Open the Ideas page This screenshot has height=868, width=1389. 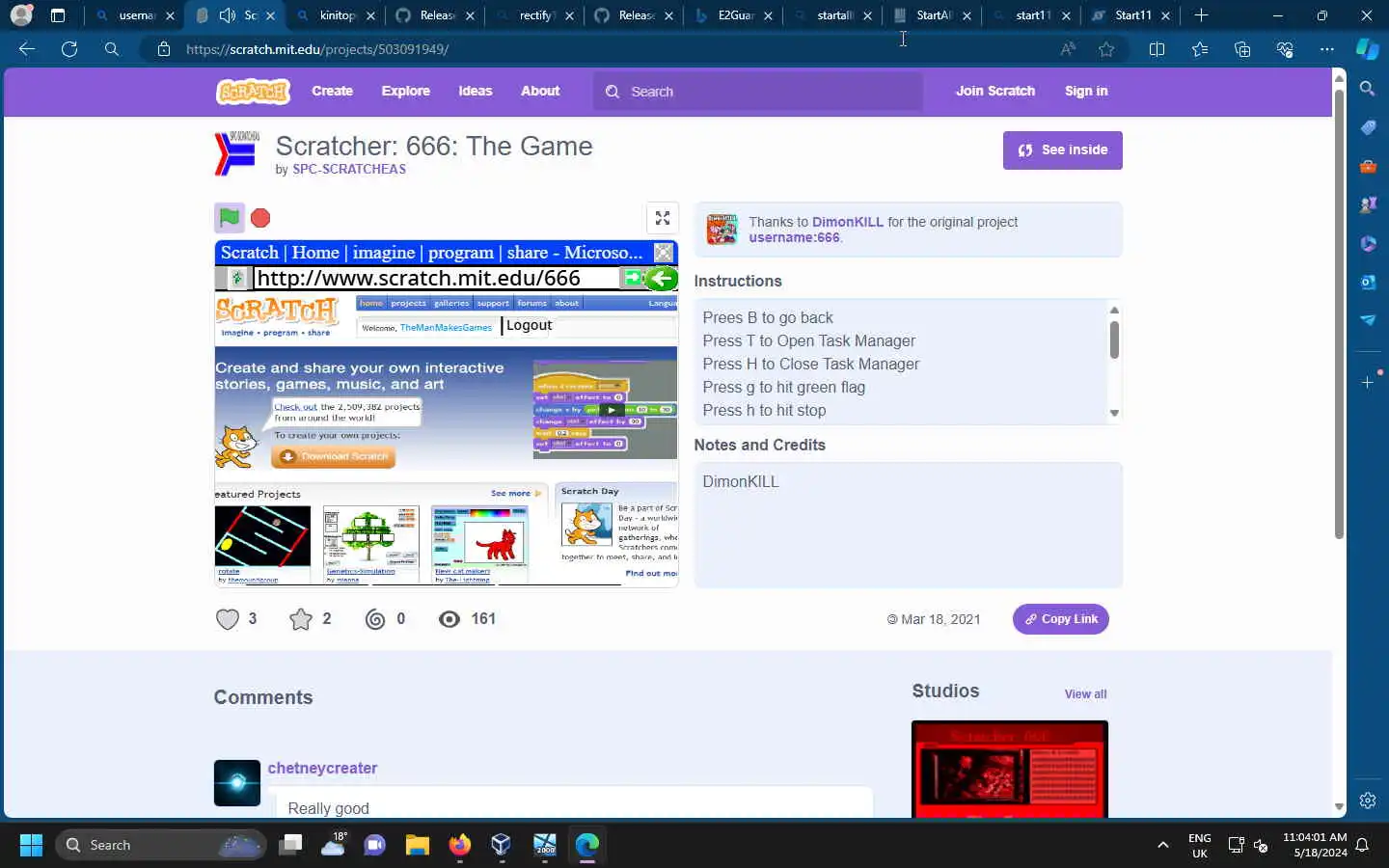pyautogui.click(x=475, y=91)
